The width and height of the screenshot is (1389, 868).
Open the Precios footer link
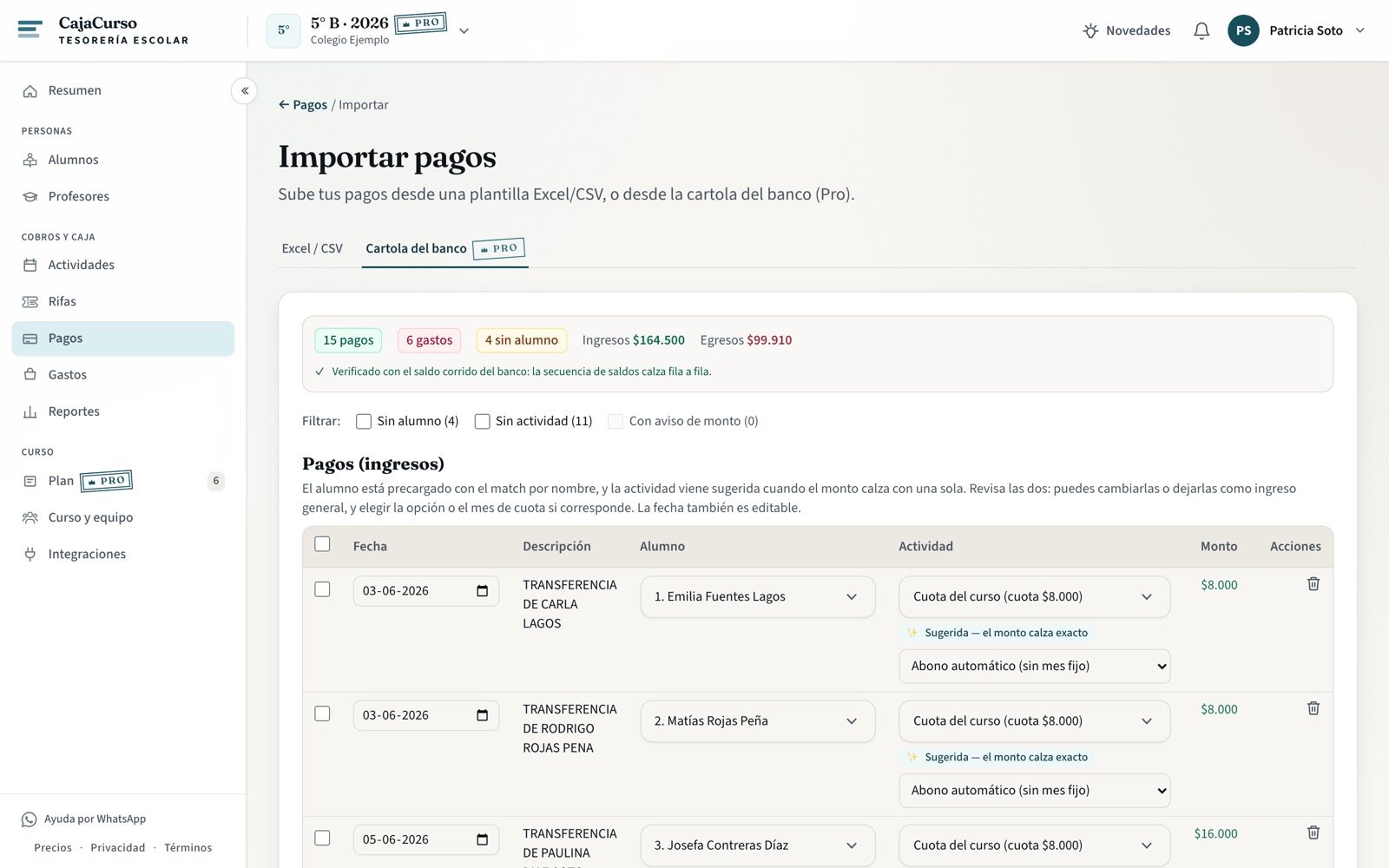click(53, 848)
